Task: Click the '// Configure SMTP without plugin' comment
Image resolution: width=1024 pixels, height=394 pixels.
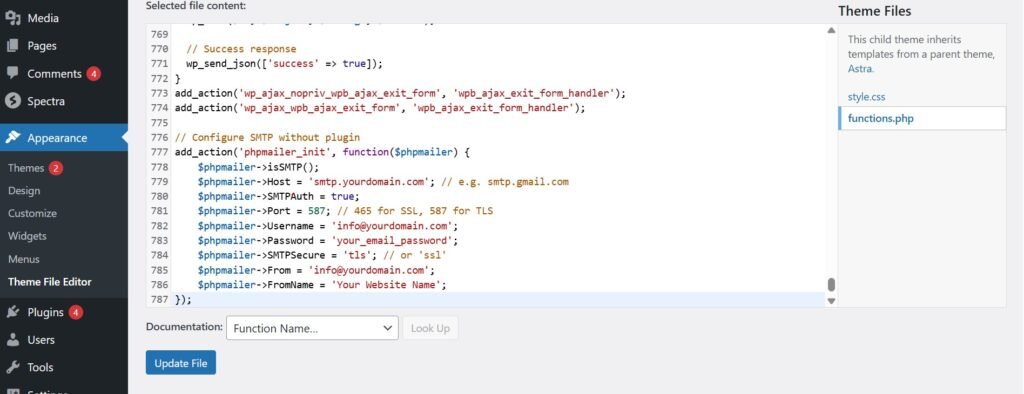Action: pos(267,137)
